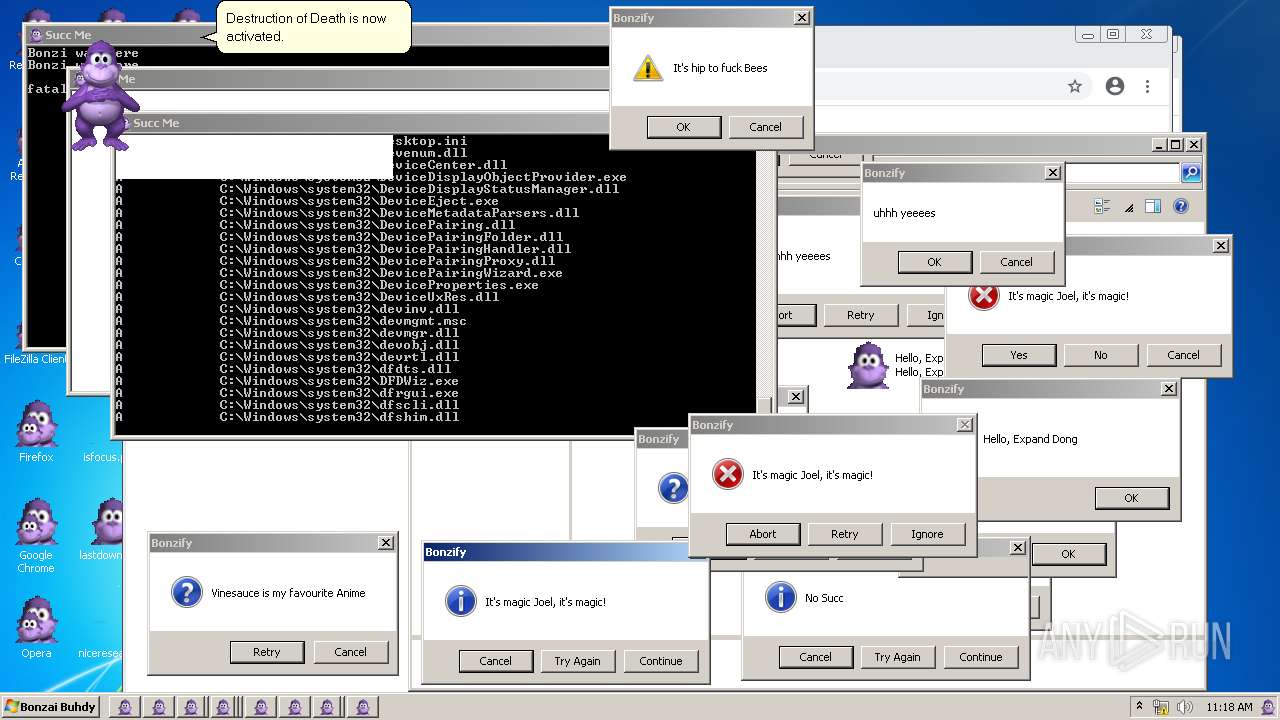Click the info icon in No Succ dialog
The image size is (1280, 720).
click(x=781, y=598)
